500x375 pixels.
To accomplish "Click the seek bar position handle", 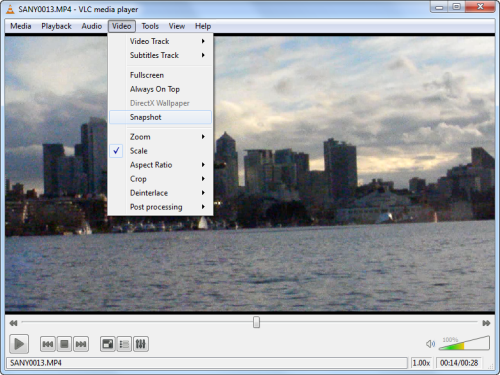I will tap(256, 322).
